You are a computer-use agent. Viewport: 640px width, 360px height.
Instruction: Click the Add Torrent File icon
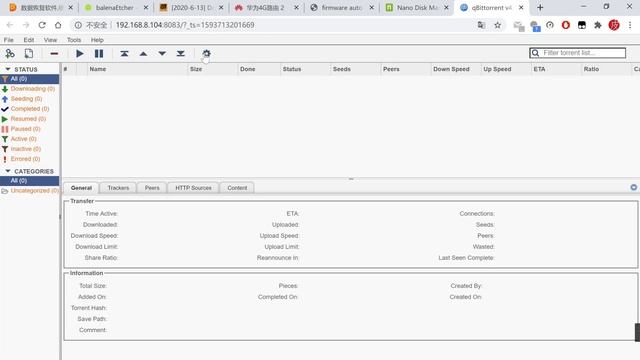(x=29, y=53)
